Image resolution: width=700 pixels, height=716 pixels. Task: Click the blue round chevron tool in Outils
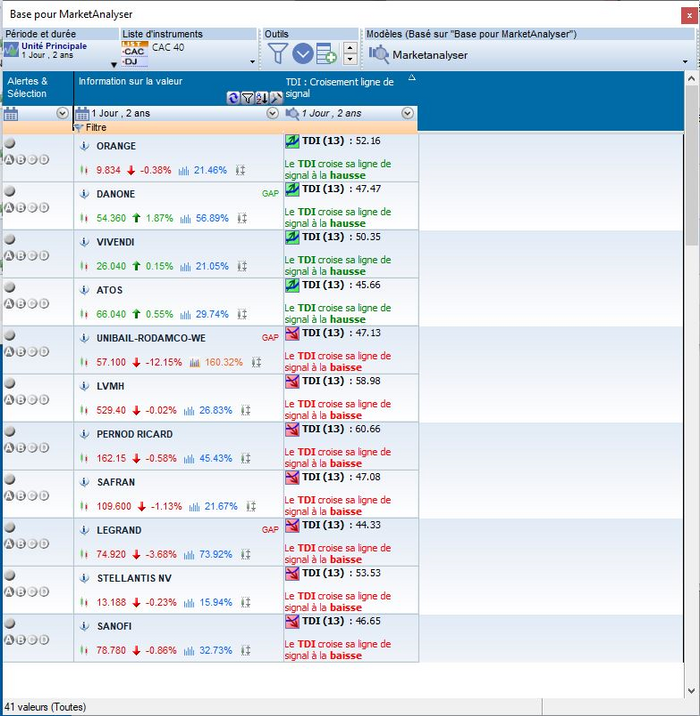[302, 54]
